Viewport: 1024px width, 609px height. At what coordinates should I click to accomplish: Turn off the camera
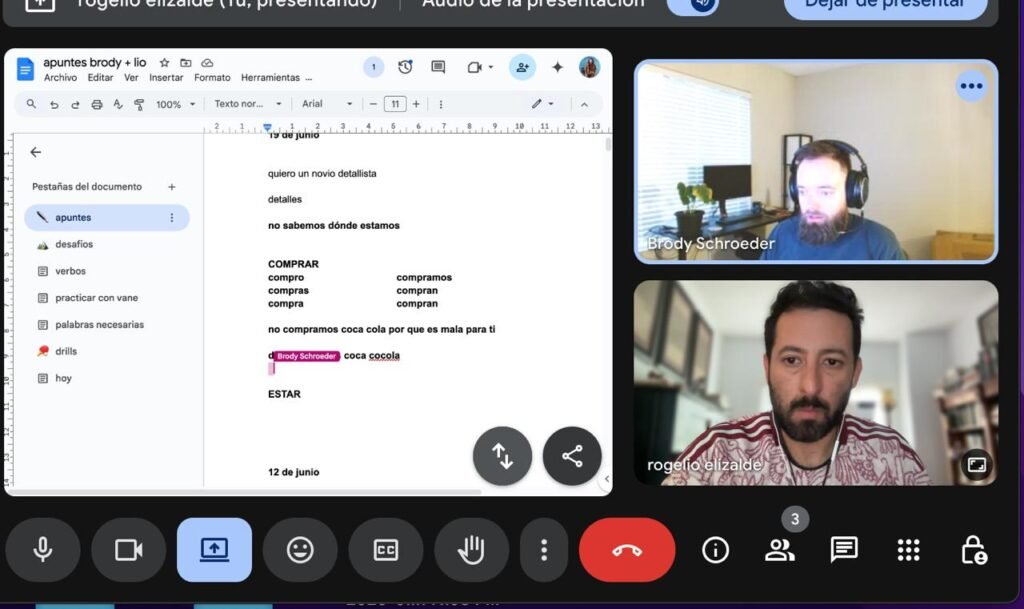click(x=128, y=550)
